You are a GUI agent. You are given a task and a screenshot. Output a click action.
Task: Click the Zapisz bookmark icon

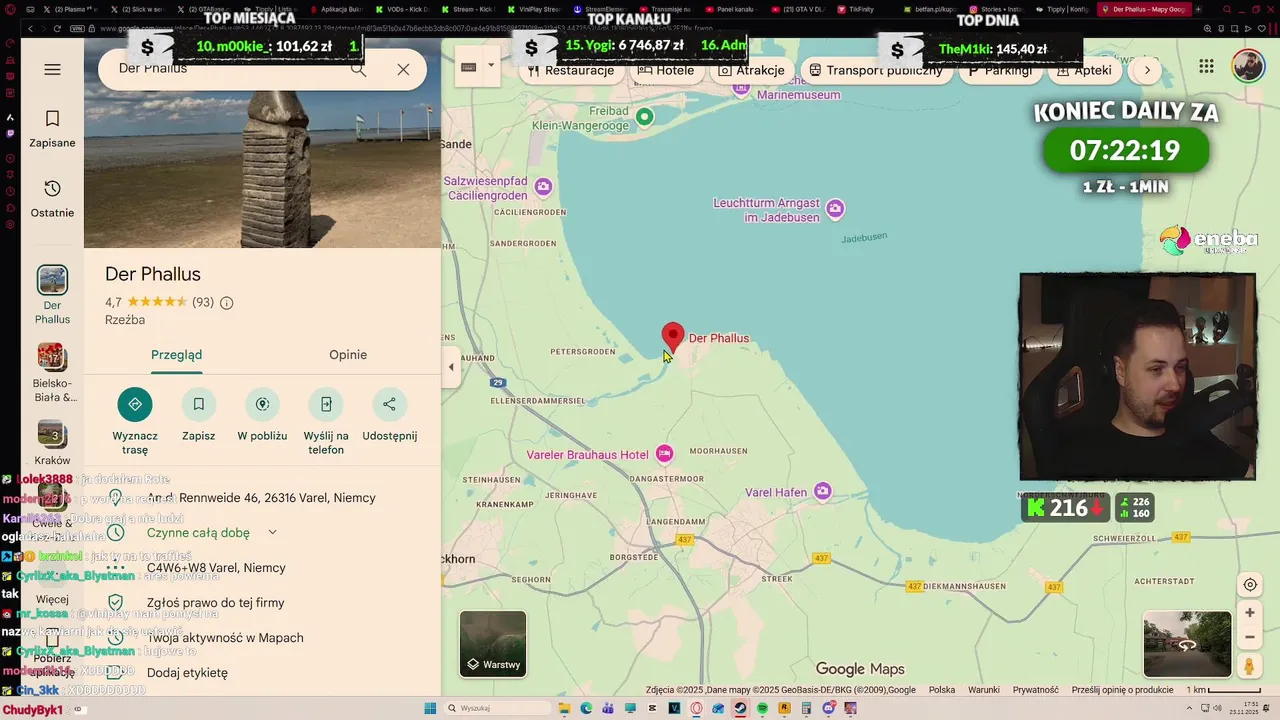pyautogui.click(x=199, y=404)
